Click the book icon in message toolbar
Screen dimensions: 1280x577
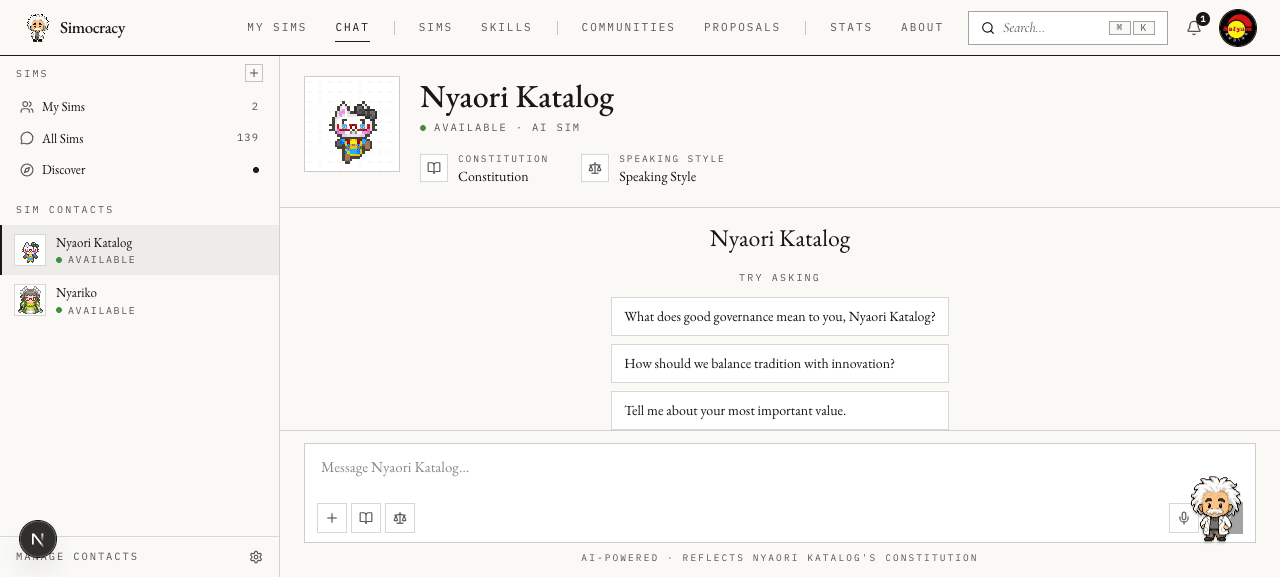pyautogui.click(x=366, y=518)
